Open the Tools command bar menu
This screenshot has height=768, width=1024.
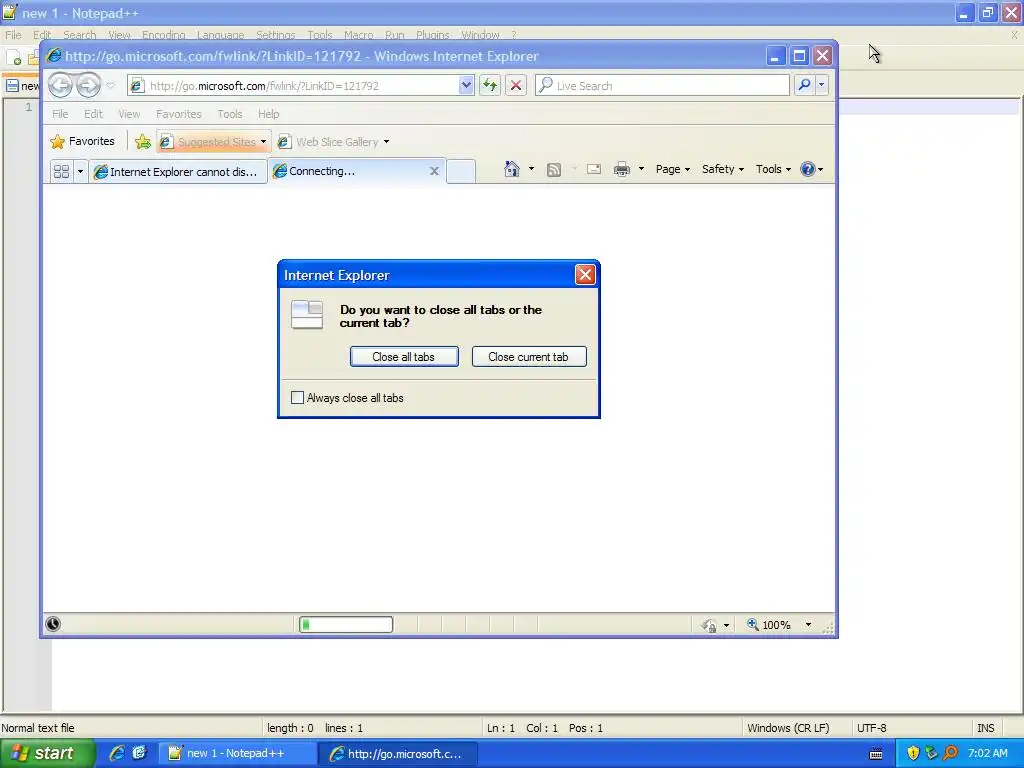point(773,169)
